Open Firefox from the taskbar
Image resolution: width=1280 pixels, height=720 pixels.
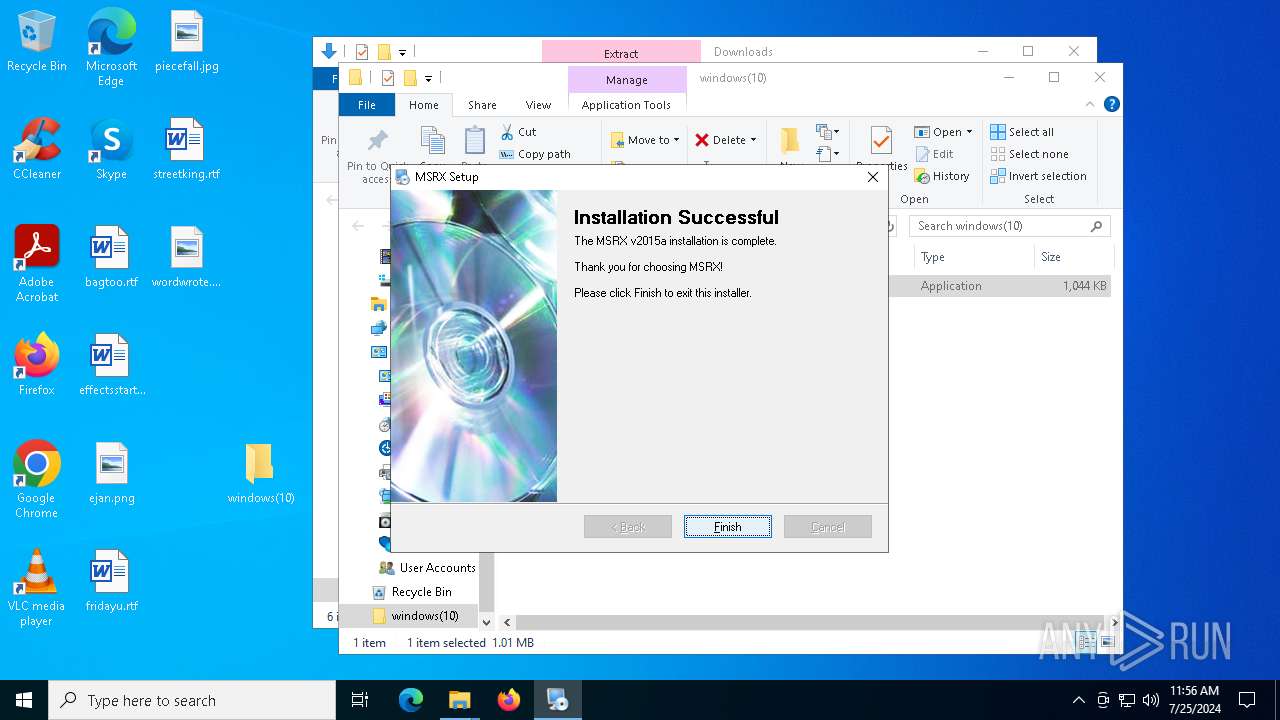(x=509, y=700)
